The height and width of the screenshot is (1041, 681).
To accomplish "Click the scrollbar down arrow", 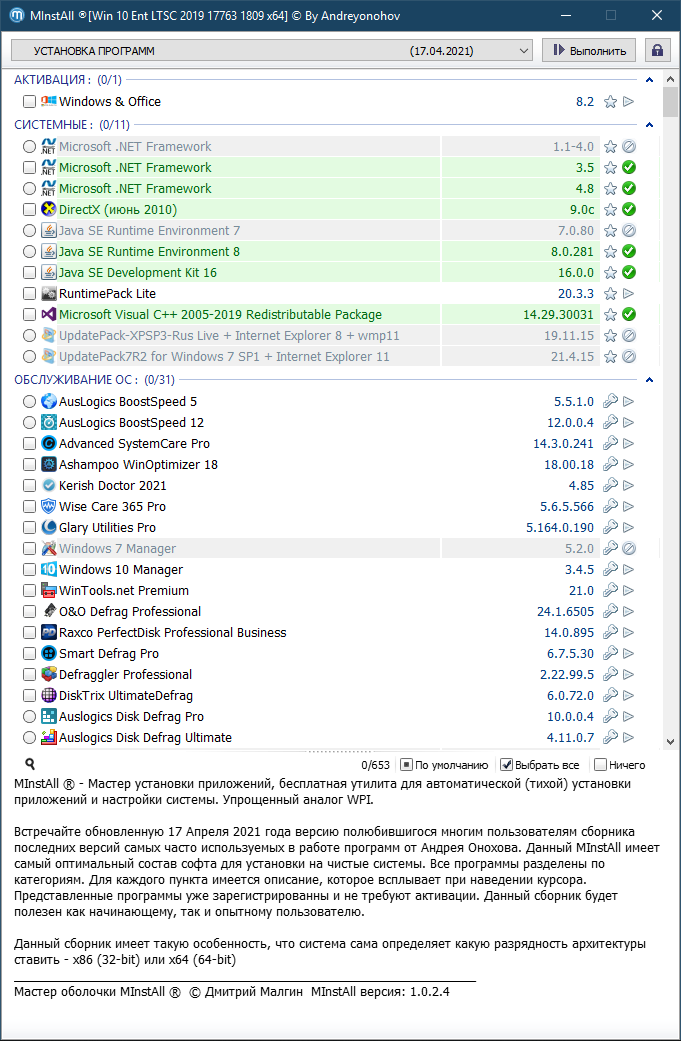I will [x=671, y=741].
